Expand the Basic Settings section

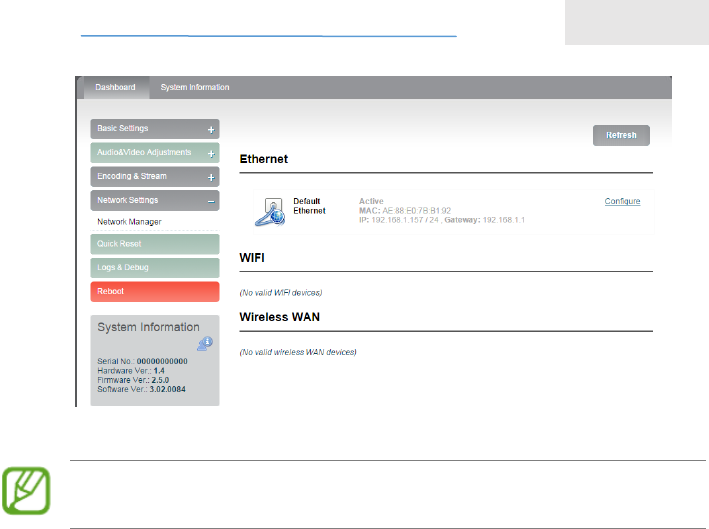point(155,129)
